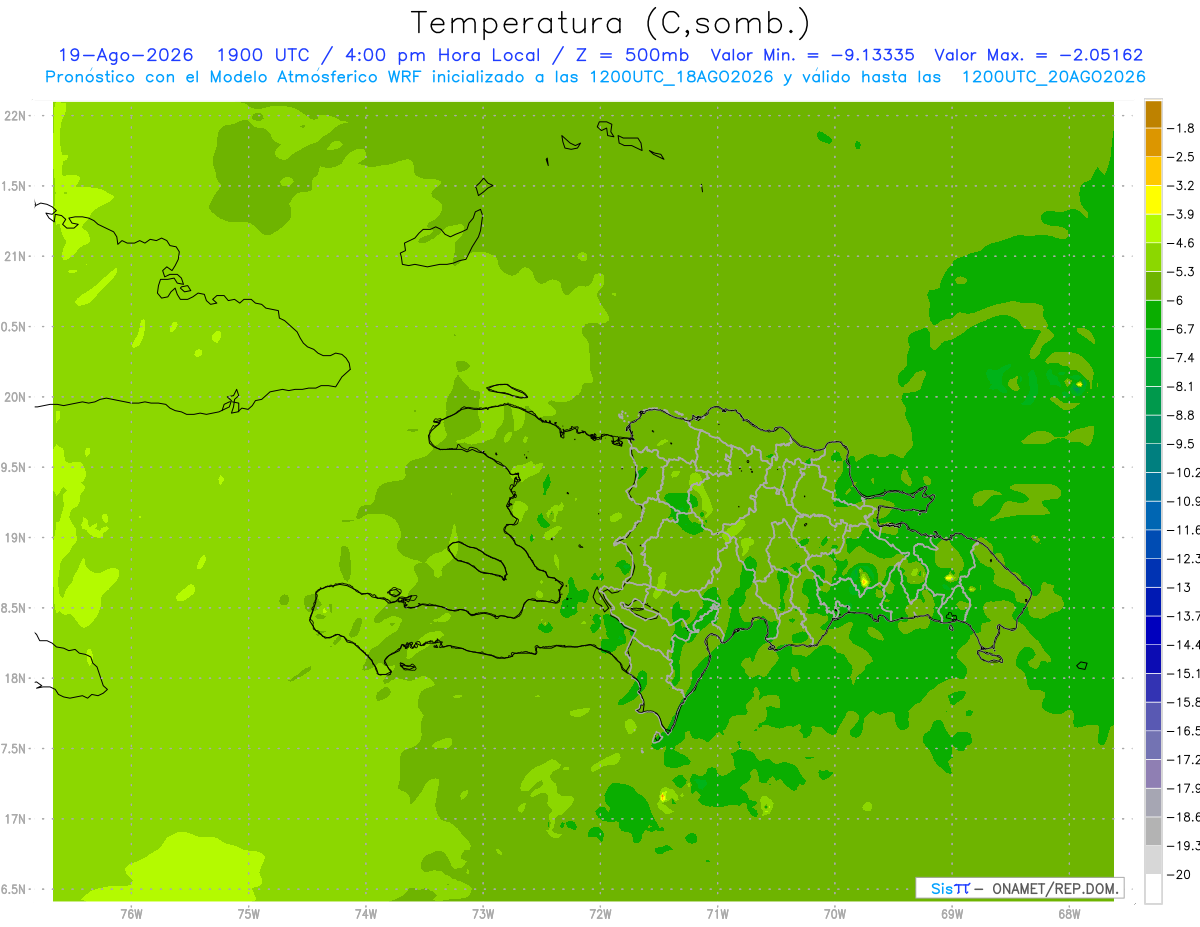Select the "Z = 500mb" level label
The height and width of the screenshot is (927, 1200).
click(632, 55)
